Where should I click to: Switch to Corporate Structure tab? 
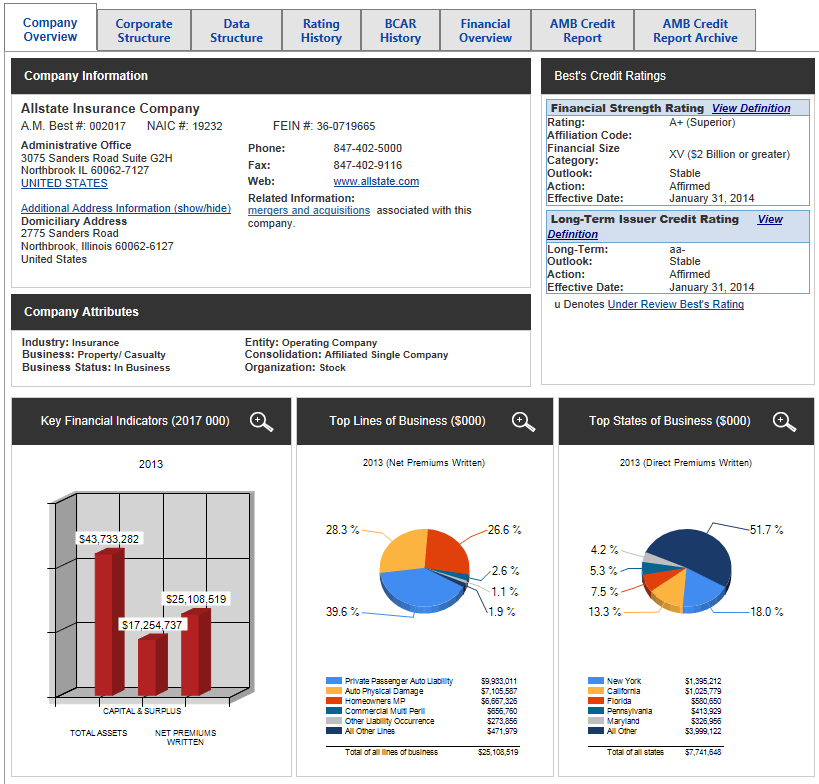(x=144, y=31)
